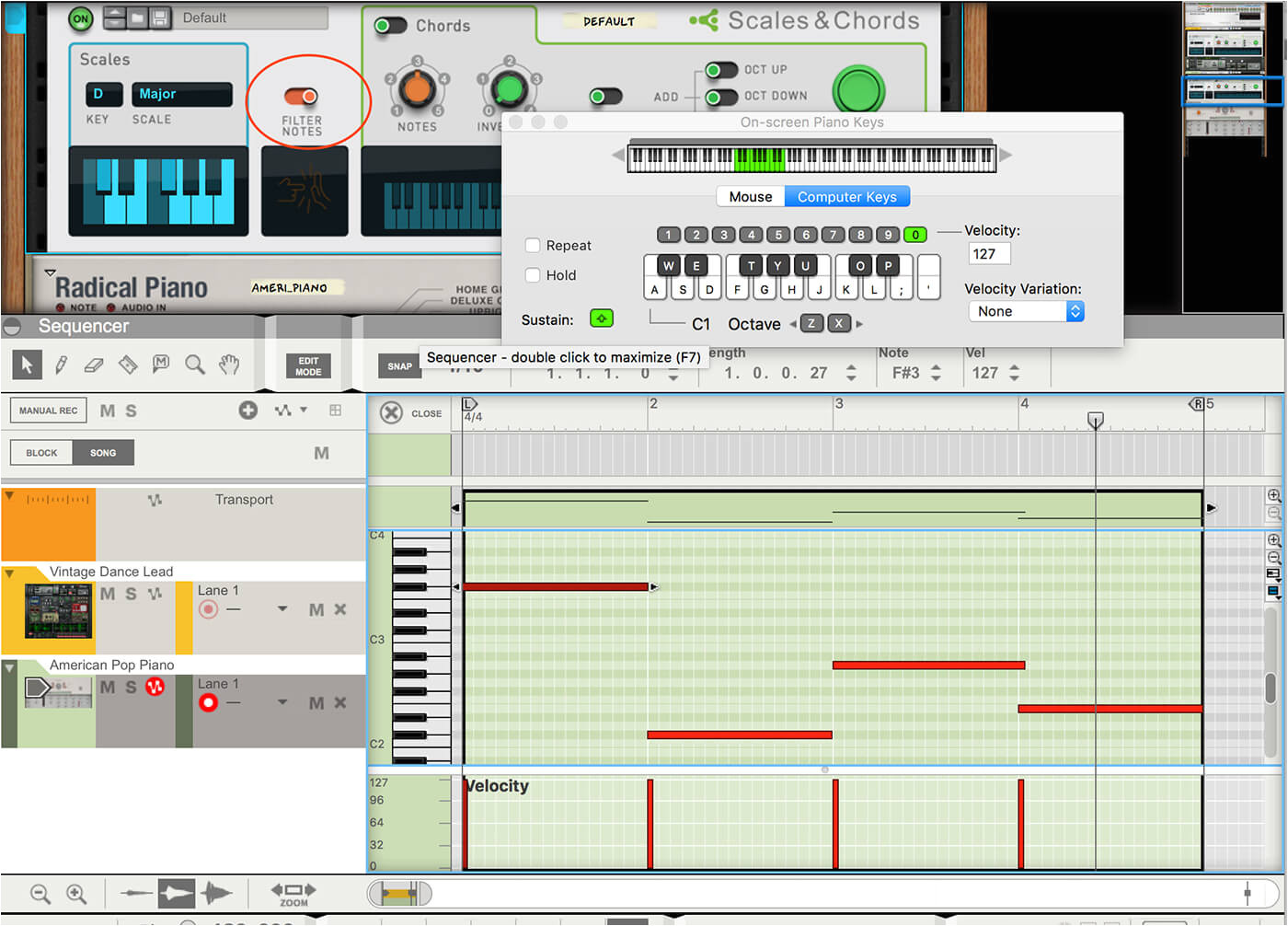Switch to Block view

tap(41, 453)
